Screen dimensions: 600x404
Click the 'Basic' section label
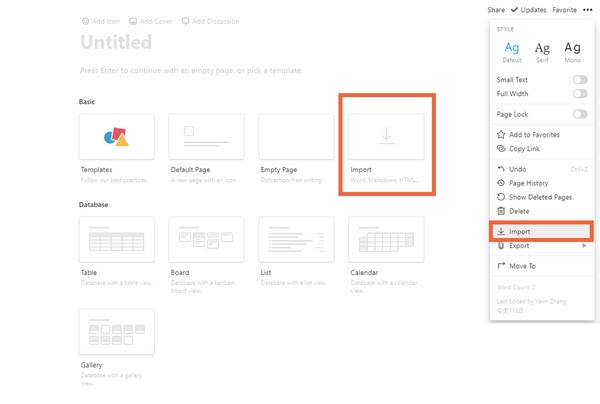click(x=87, y=101)
